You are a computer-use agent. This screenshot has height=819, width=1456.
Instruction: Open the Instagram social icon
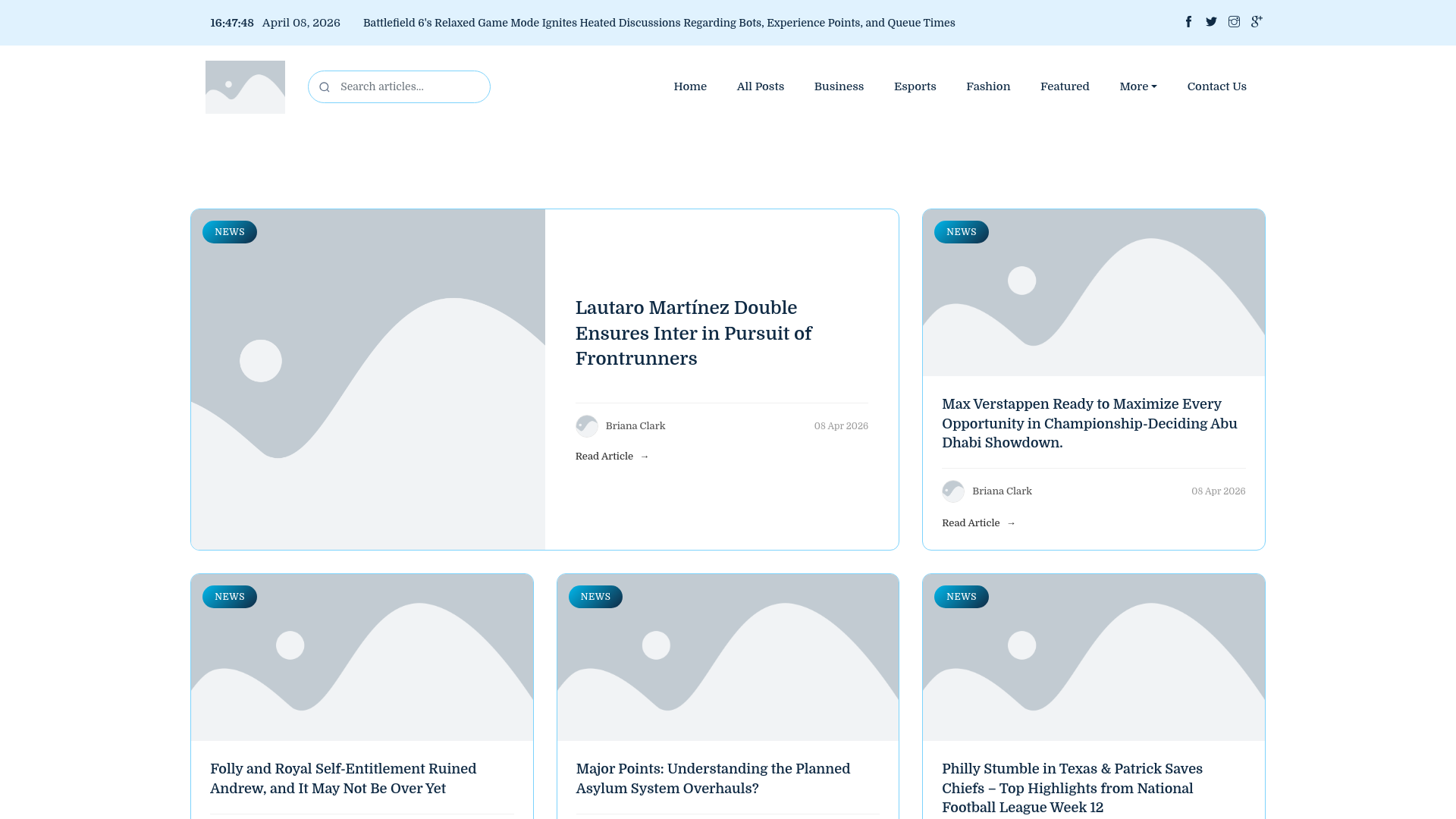click(1234, 22)
